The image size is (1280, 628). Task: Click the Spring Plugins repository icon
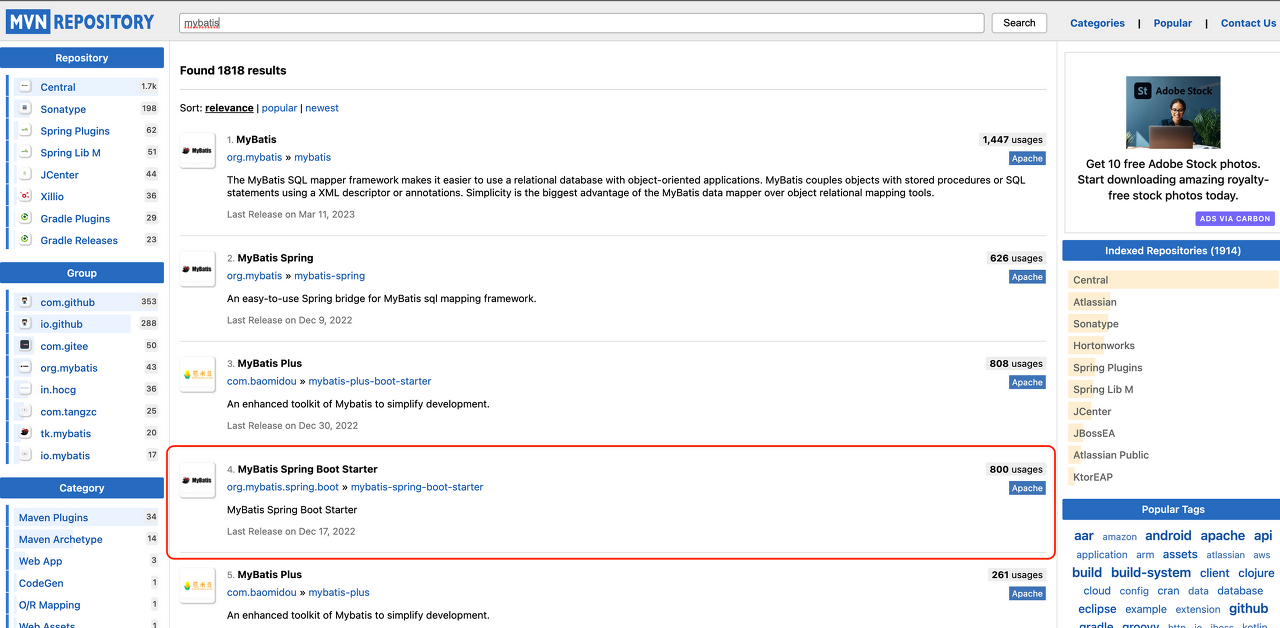(x=25, y=131)
